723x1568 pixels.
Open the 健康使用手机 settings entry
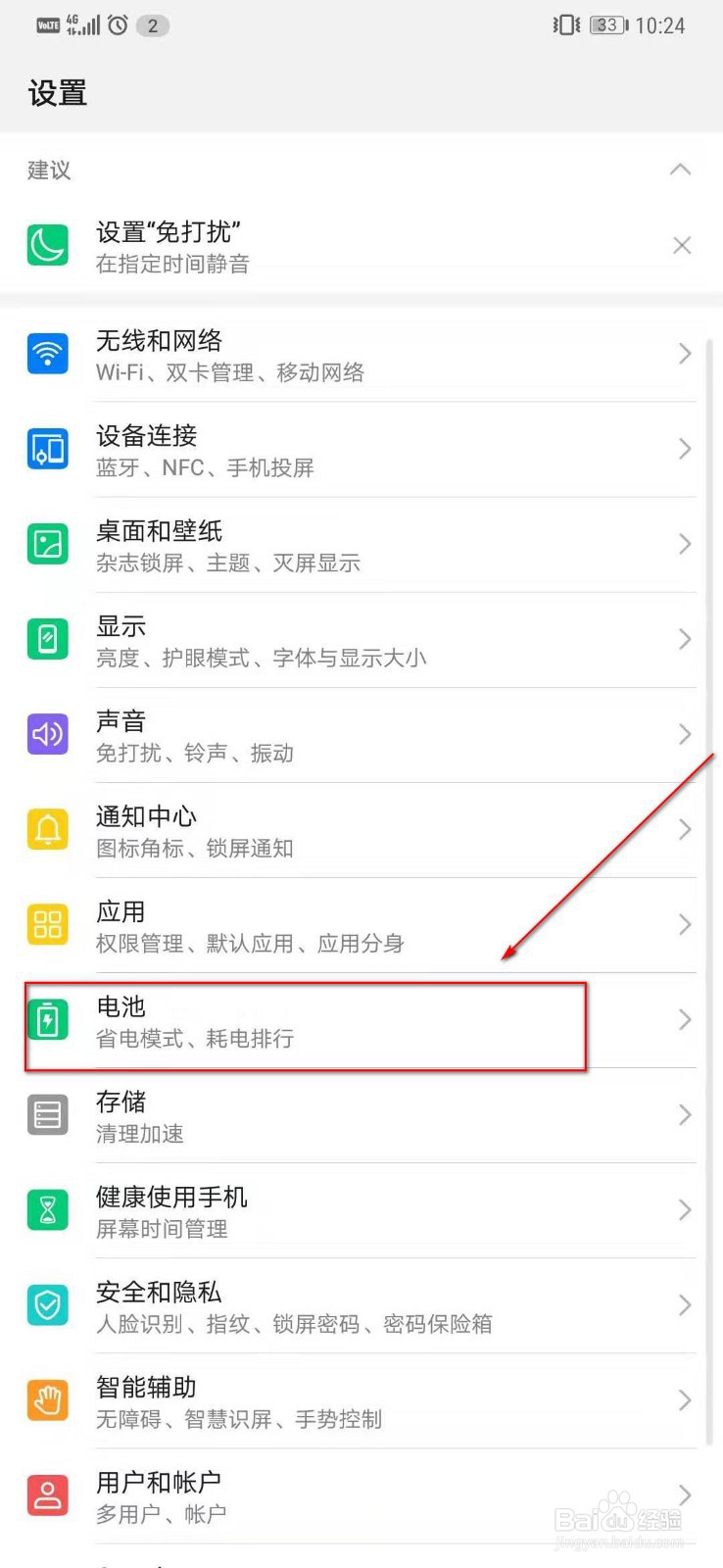(361, 1210)
